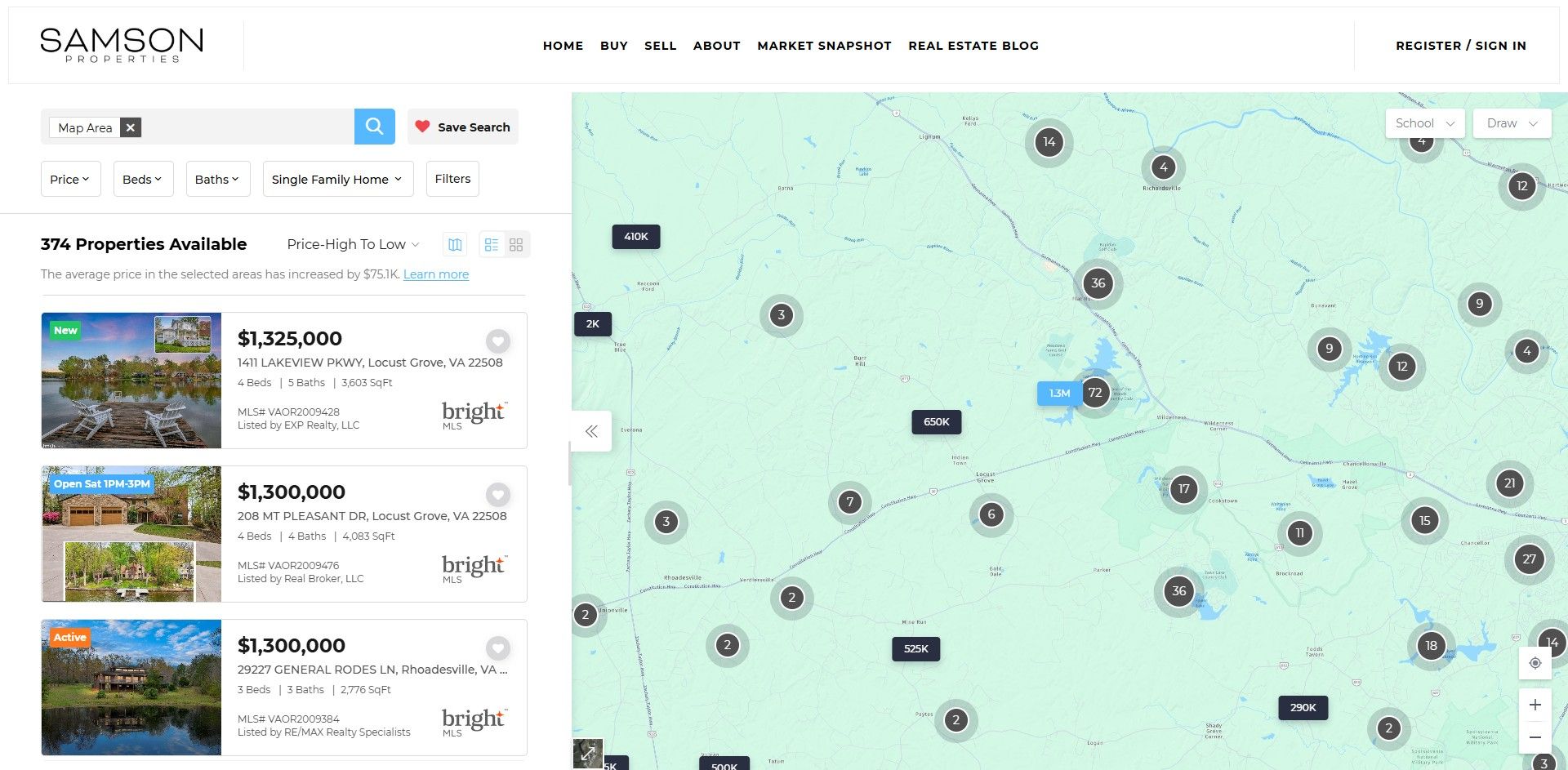Click the 18 listings map cluster
Screen dimensions: 1568x770
point(1432,646)
